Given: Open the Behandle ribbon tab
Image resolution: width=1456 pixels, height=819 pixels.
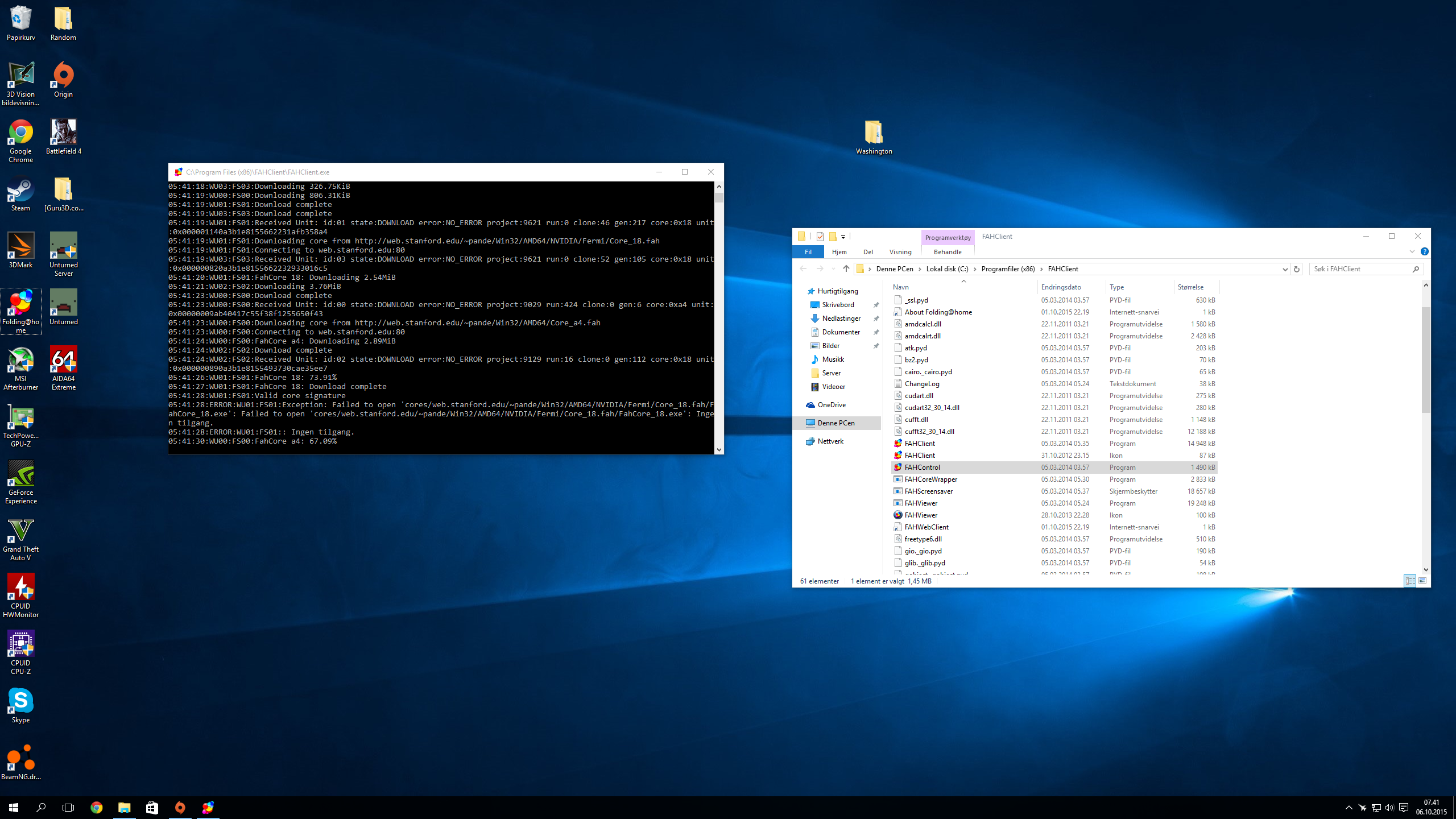Looking at the screenshot, I should tap(948, 251).
